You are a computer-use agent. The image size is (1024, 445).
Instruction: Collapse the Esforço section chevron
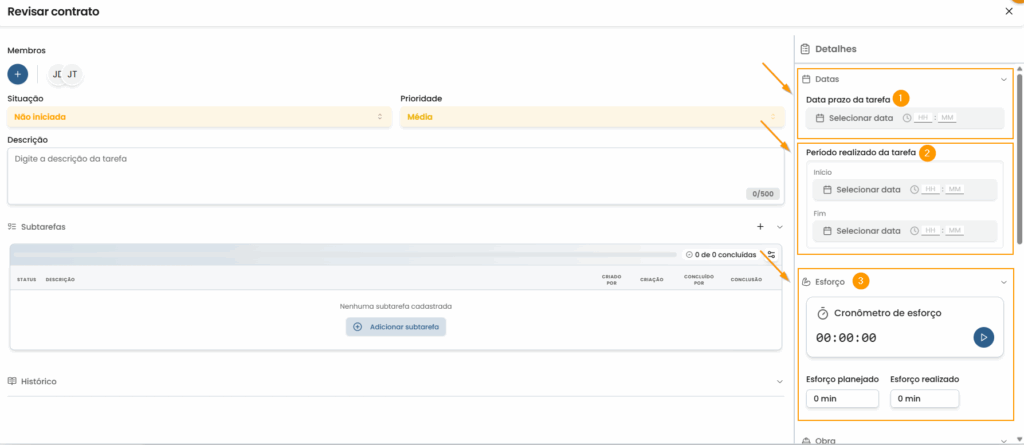[1003, 282]
